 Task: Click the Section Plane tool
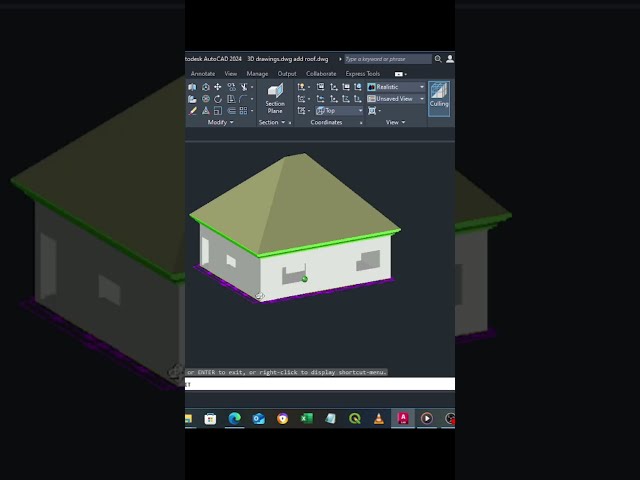coord(275,98)
